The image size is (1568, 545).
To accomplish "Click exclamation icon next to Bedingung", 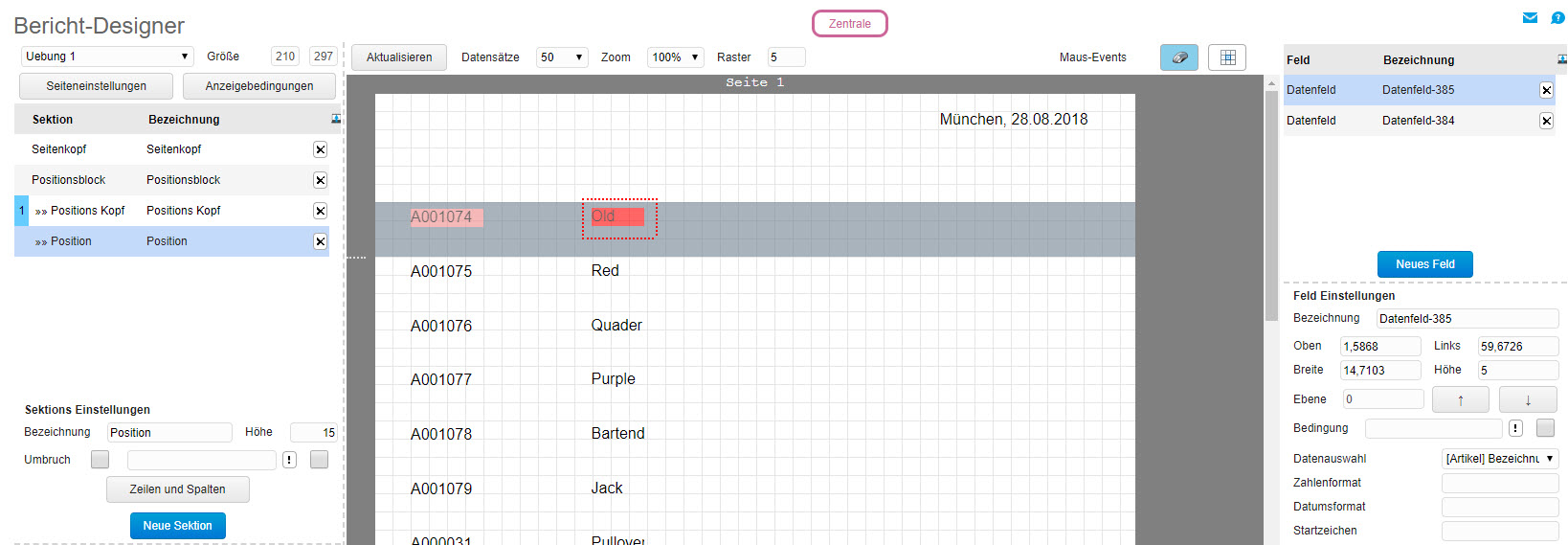I will point(1515,428).
